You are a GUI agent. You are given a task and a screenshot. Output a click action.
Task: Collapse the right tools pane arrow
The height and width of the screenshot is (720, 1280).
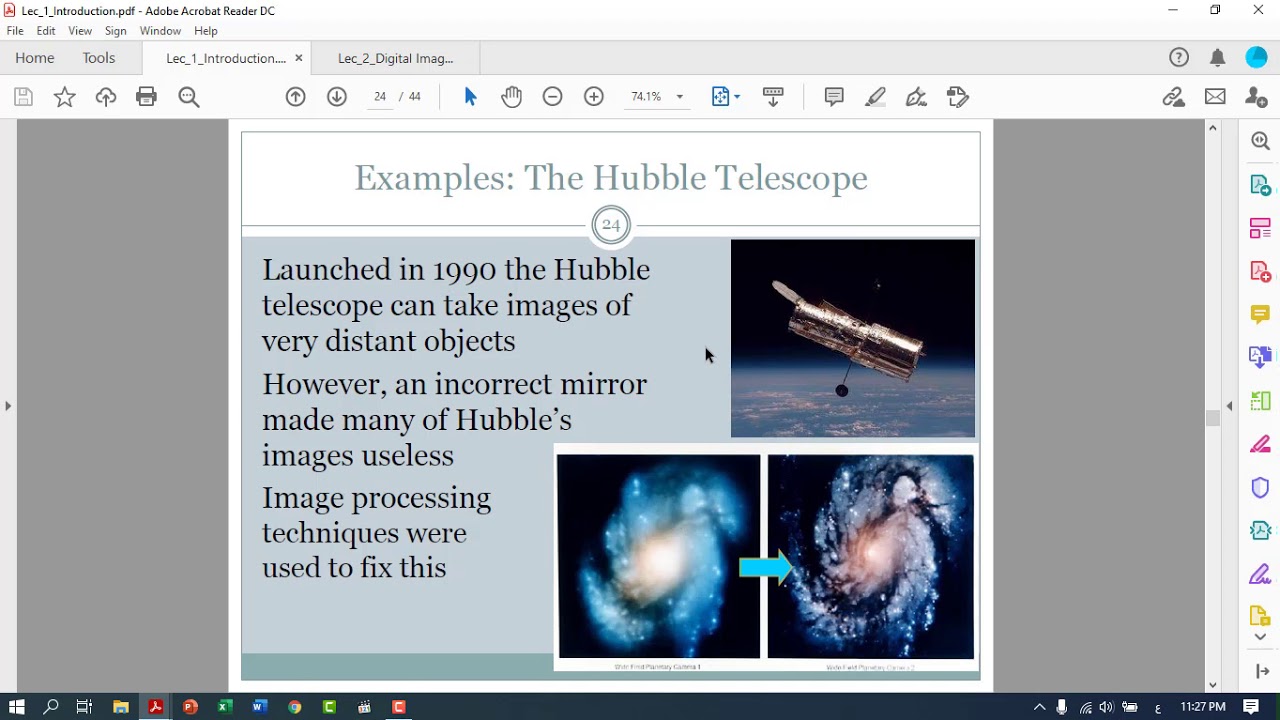point(1230,405)
